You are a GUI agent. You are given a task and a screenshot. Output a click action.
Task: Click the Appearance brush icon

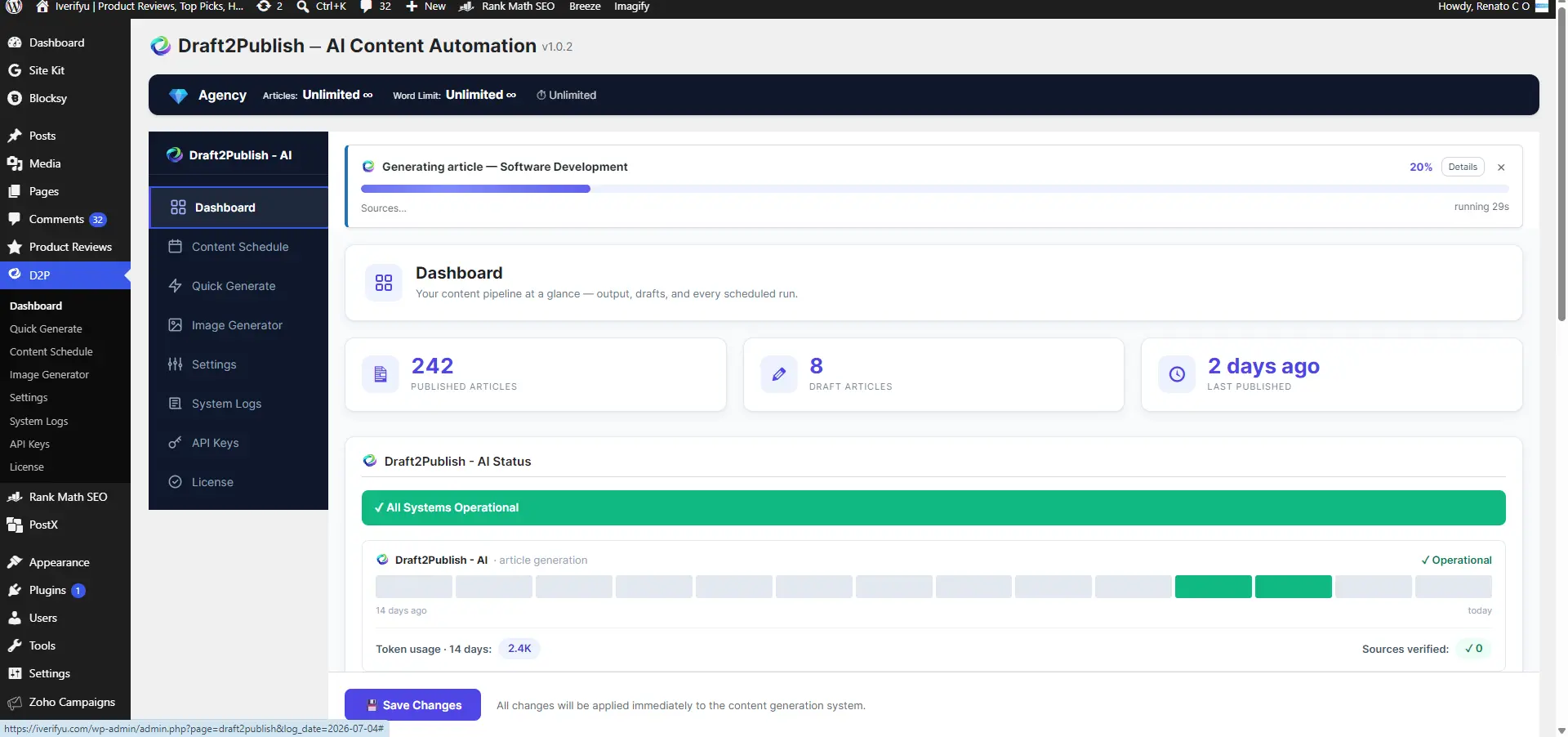(x=15, y=562)
